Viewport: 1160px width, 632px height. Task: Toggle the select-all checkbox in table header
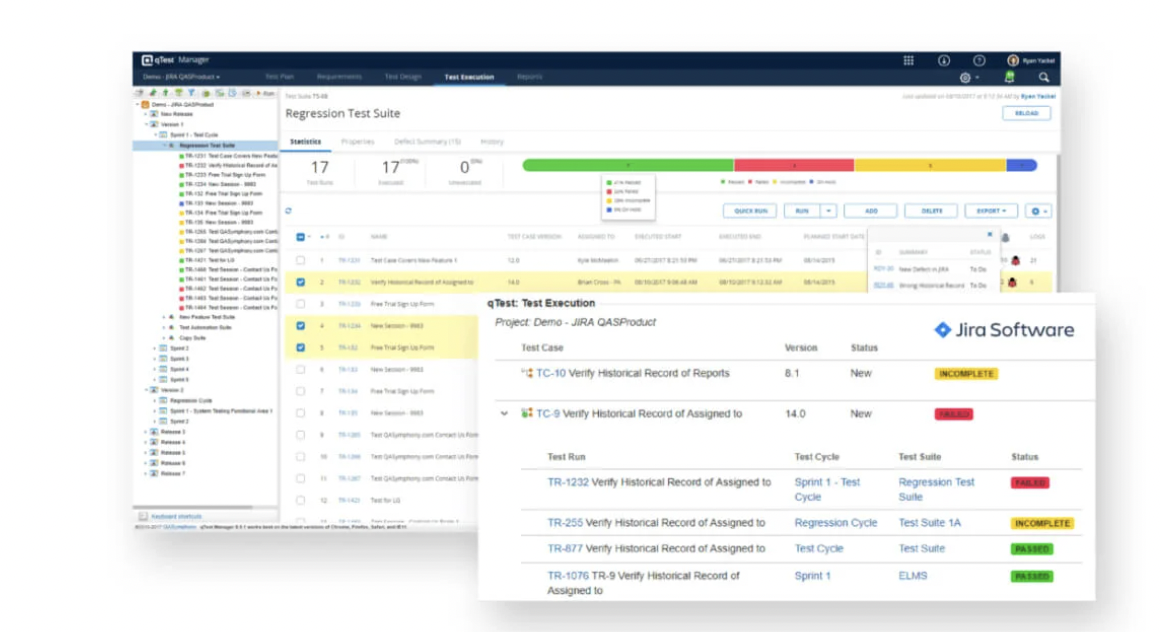tap(300, 237)
